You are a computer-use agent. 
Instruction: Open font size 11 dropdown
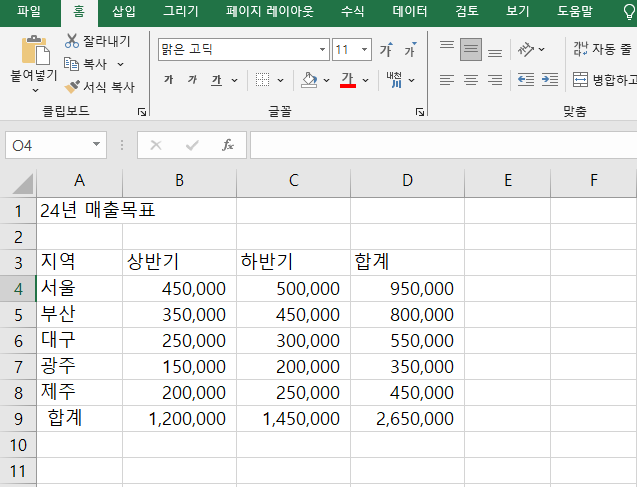click(x=364, y=50)
